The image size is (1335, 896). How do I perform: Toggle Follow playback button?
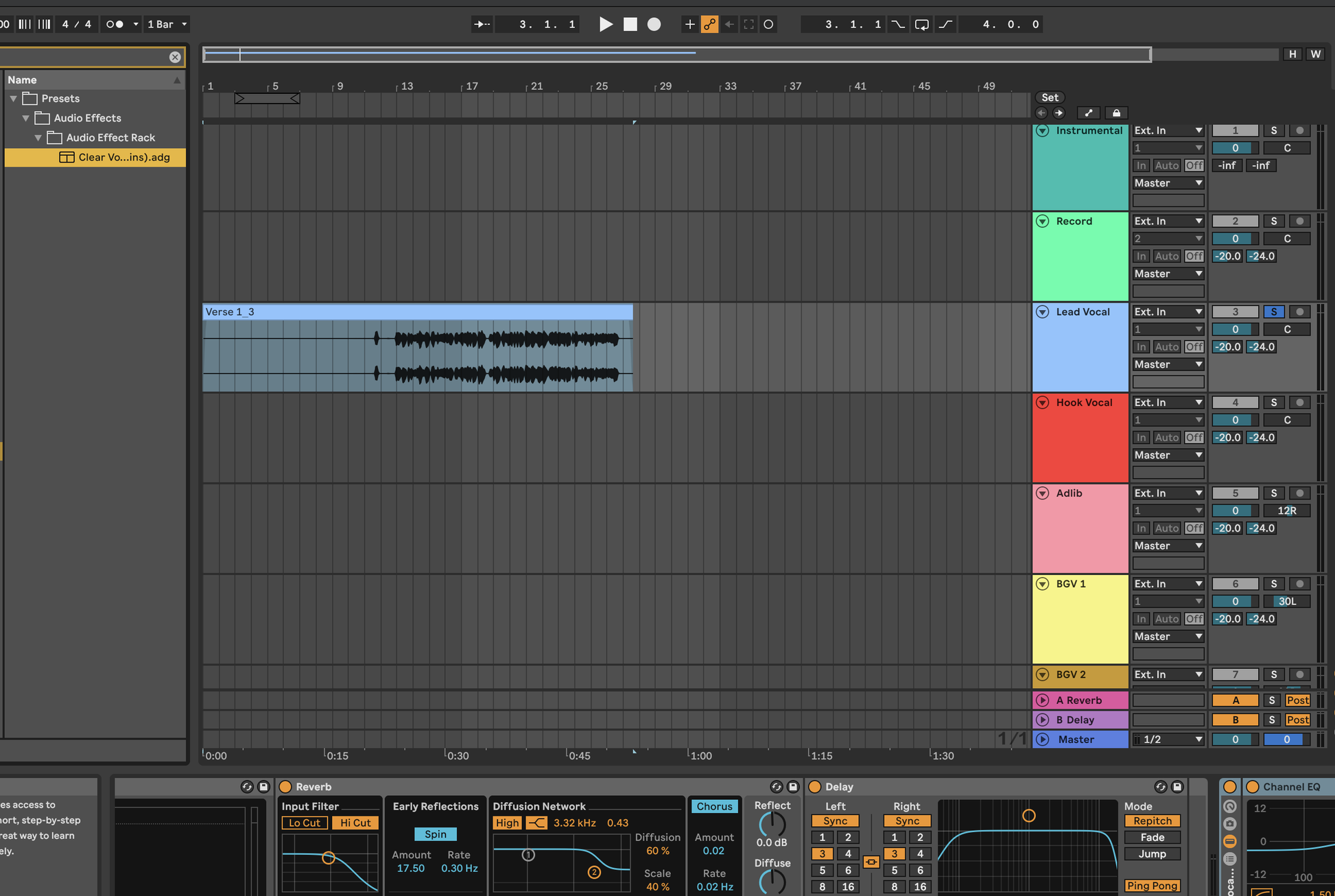tap(482, 25)
